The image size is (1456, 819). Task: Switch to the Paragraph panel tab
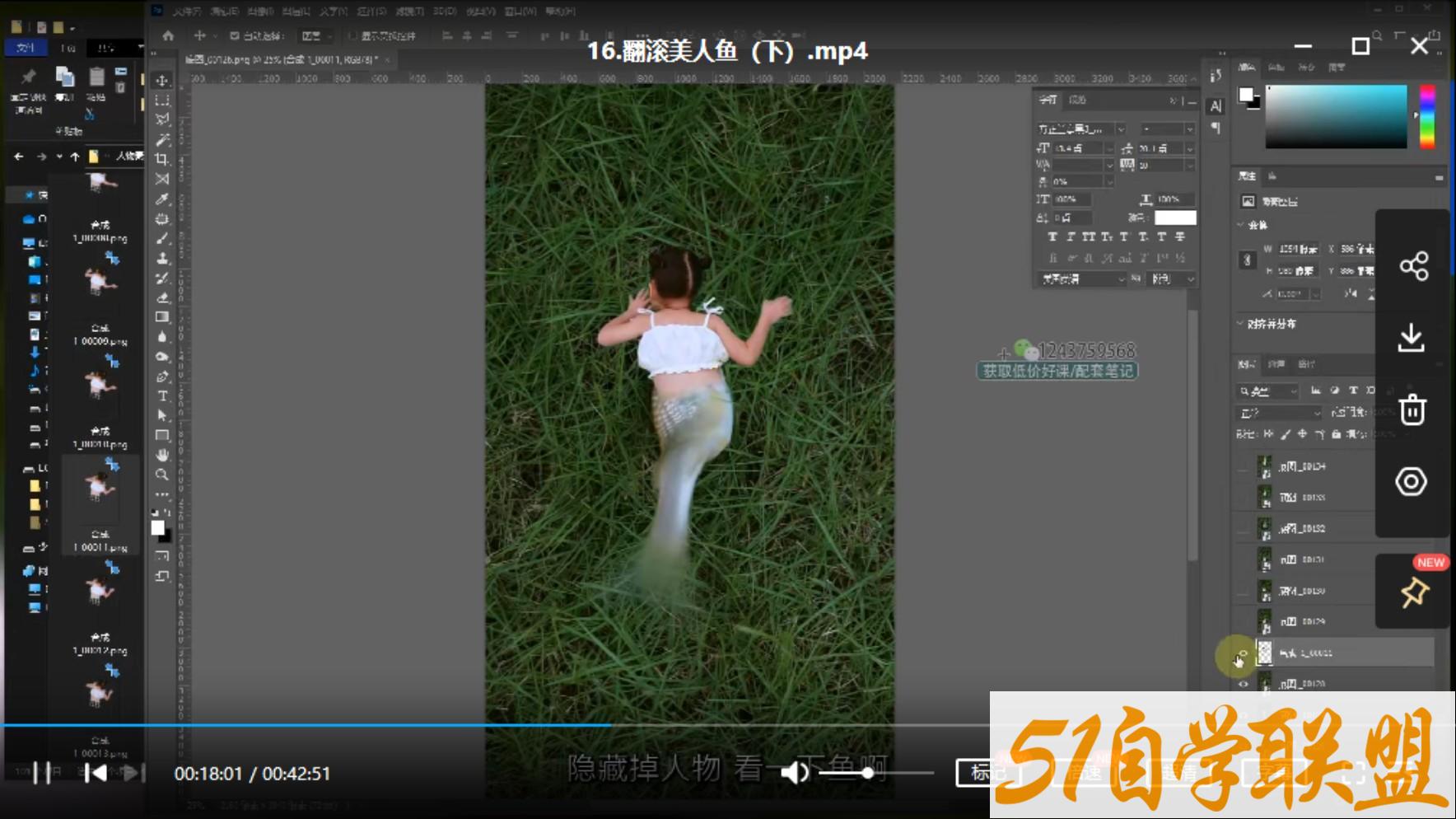click(x=1077, y=100)
